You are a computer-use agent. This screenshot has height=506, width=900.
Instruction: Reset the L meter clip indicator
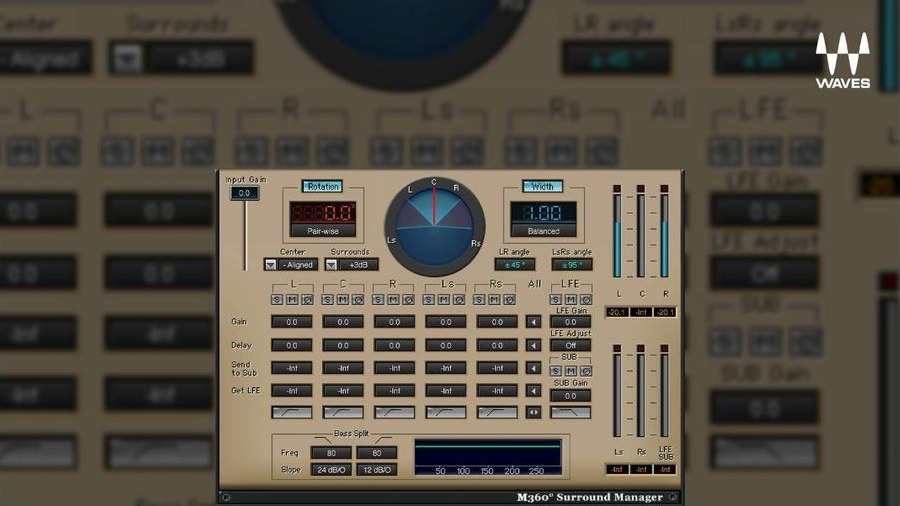click(x=617, y=189)
